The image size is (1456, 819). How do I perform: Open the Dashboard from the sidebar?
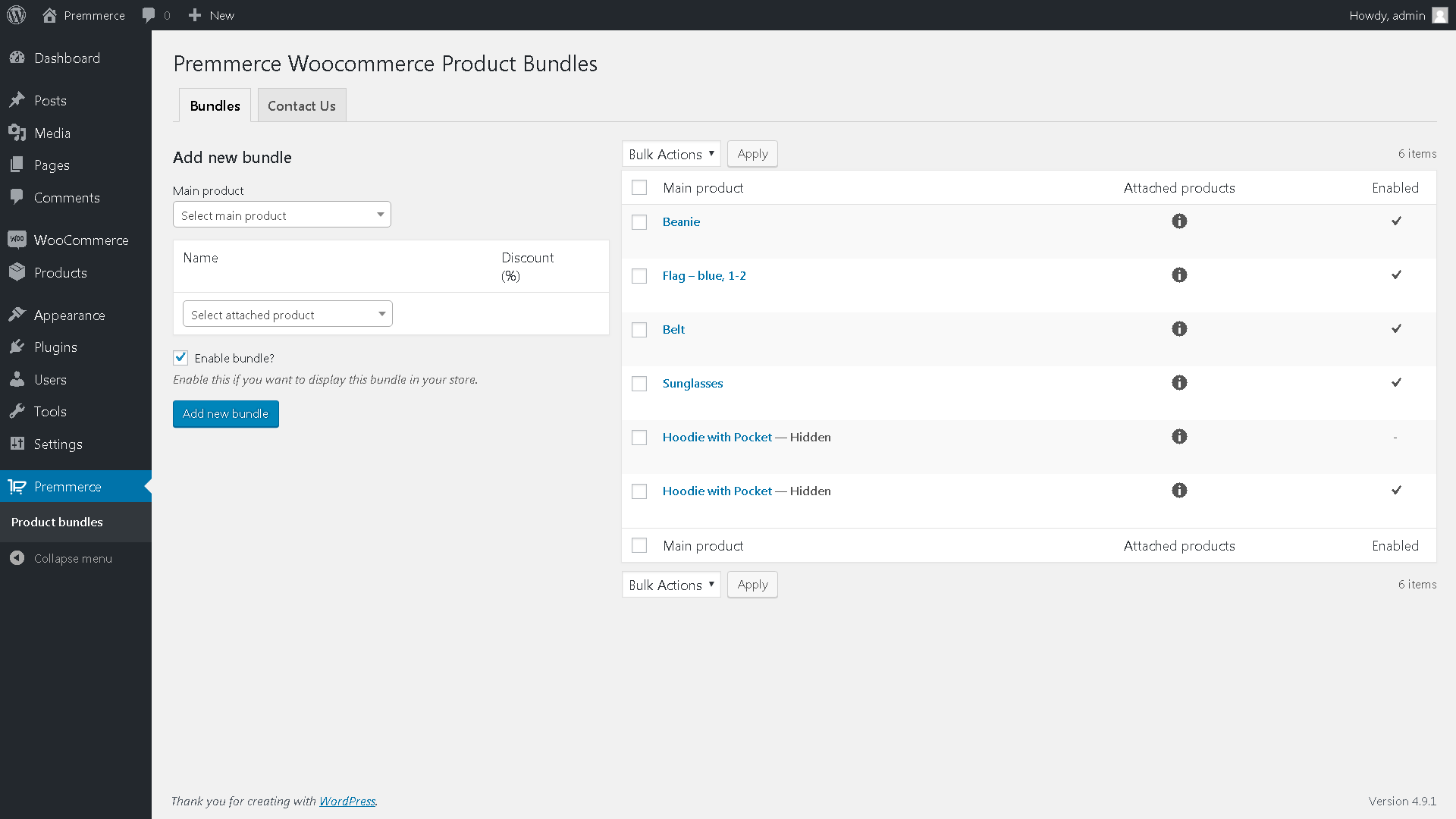coord(67,58)
